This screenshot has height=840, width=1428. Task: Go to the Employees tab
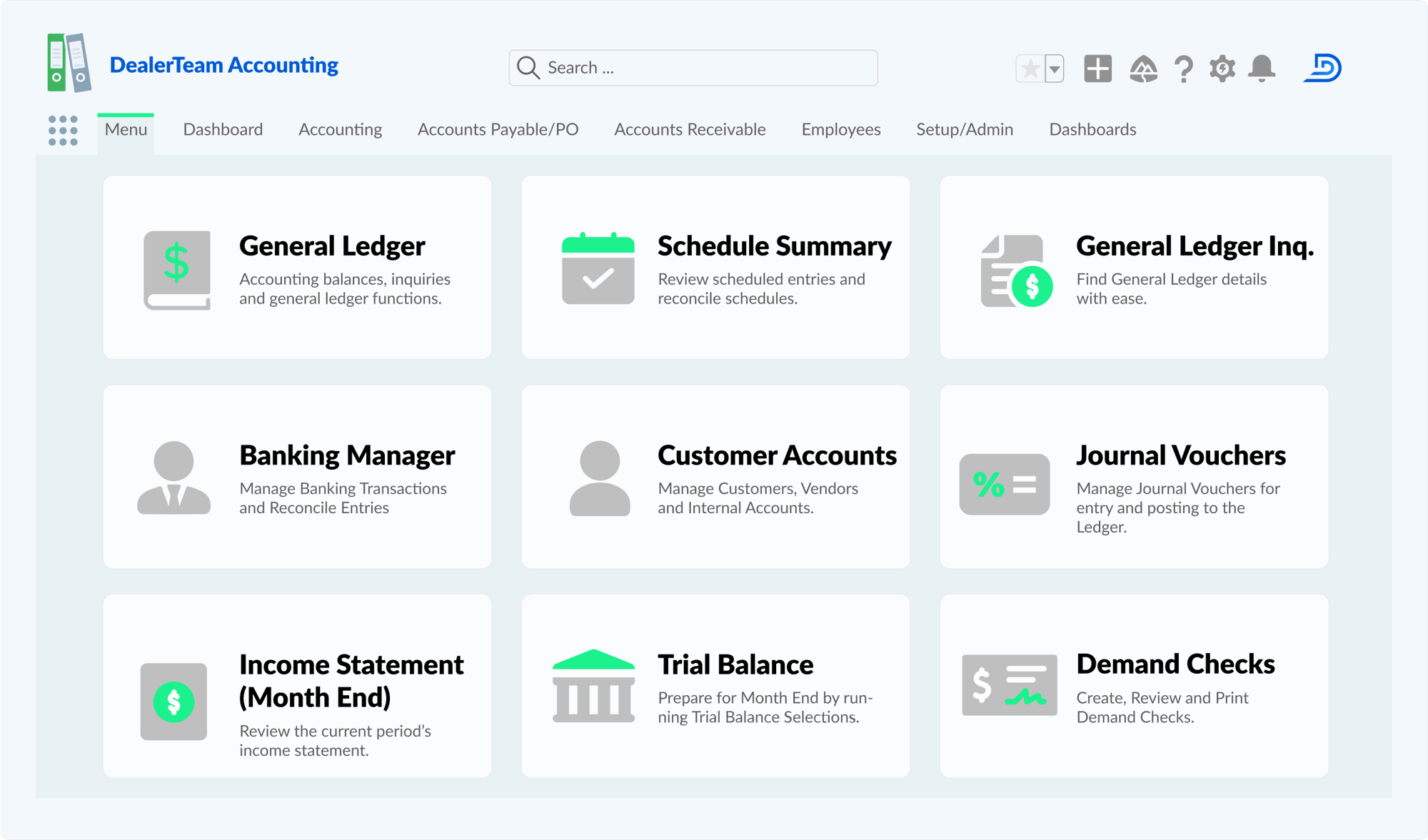(841, 129)
